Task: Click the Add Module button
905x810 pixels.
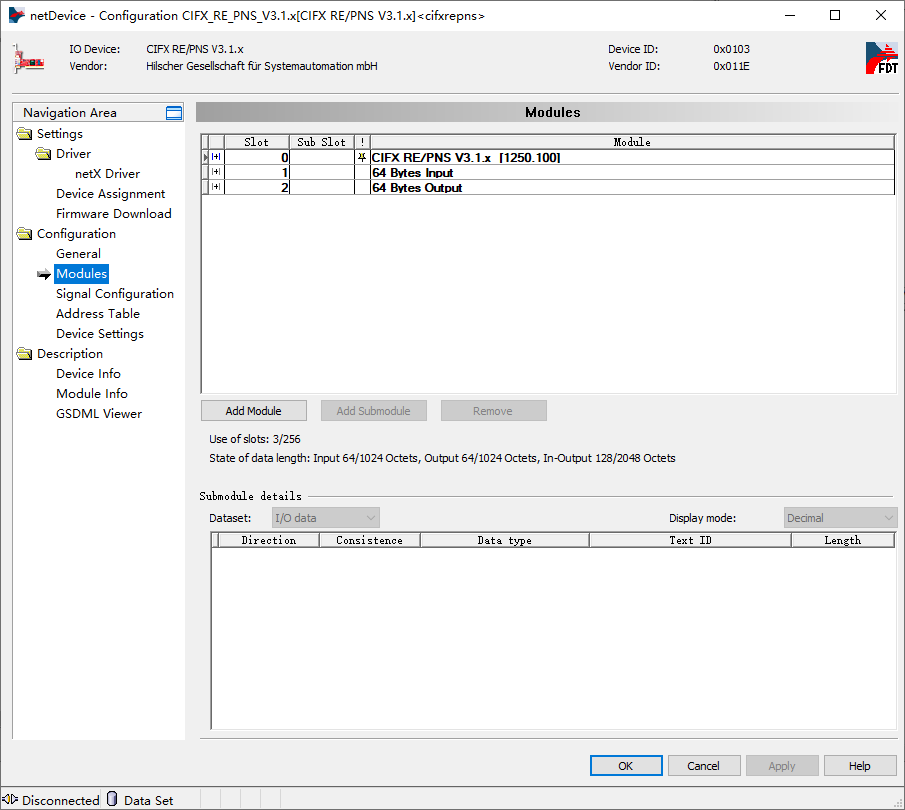Action: pyautogui.click(x=253, y=411)
